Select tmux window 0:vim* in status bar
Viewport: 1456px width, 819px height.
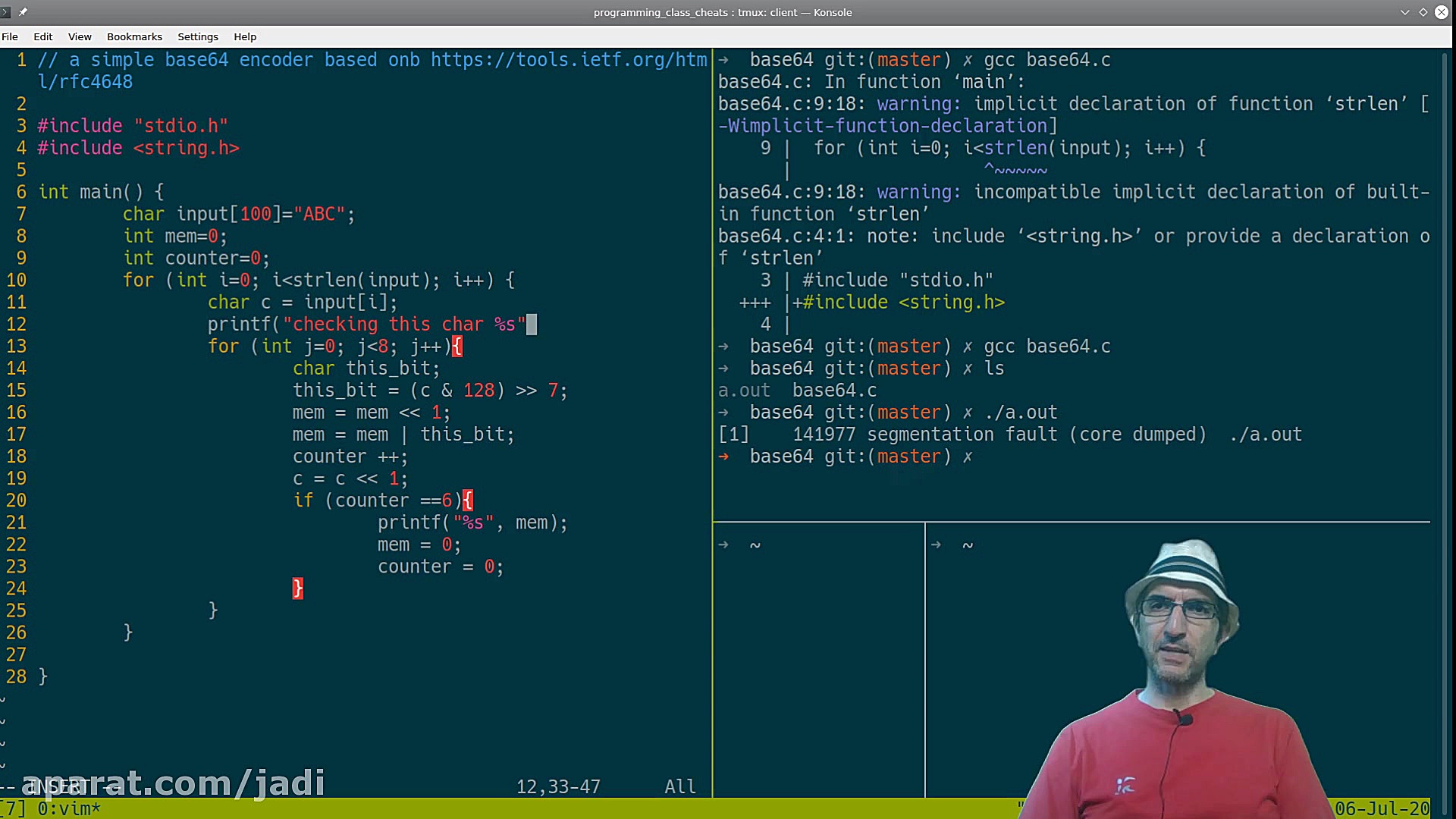pyautogui.click(x=68, y=808)
